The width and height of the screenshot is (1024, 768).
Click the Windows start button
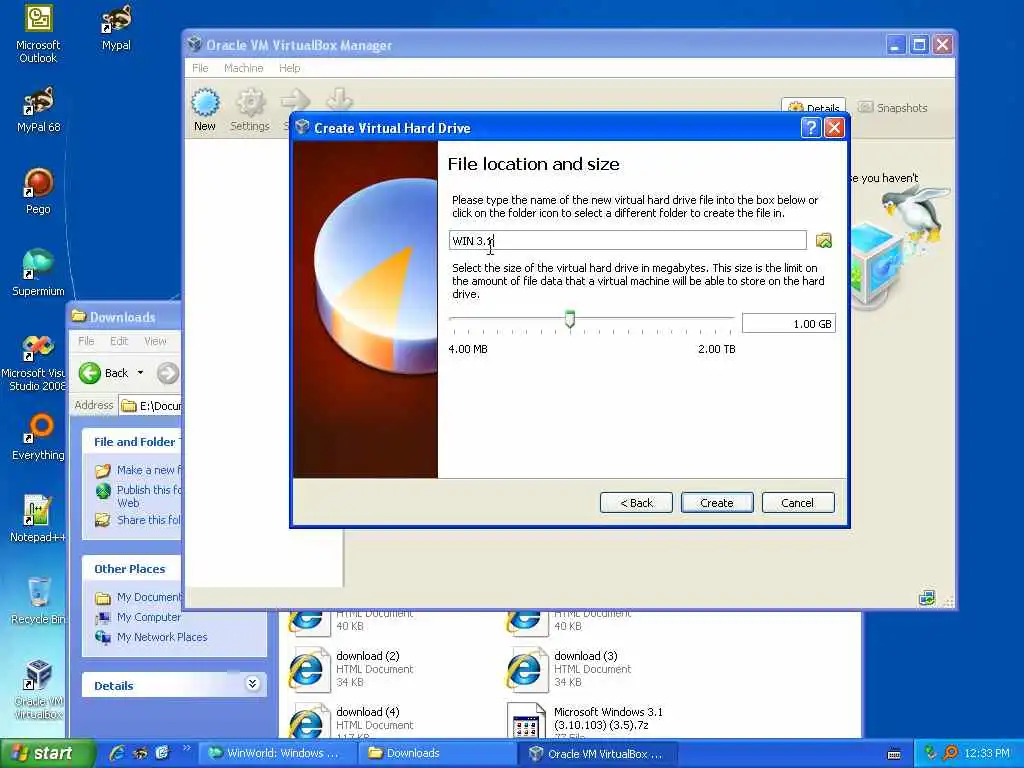pos(47,753)
